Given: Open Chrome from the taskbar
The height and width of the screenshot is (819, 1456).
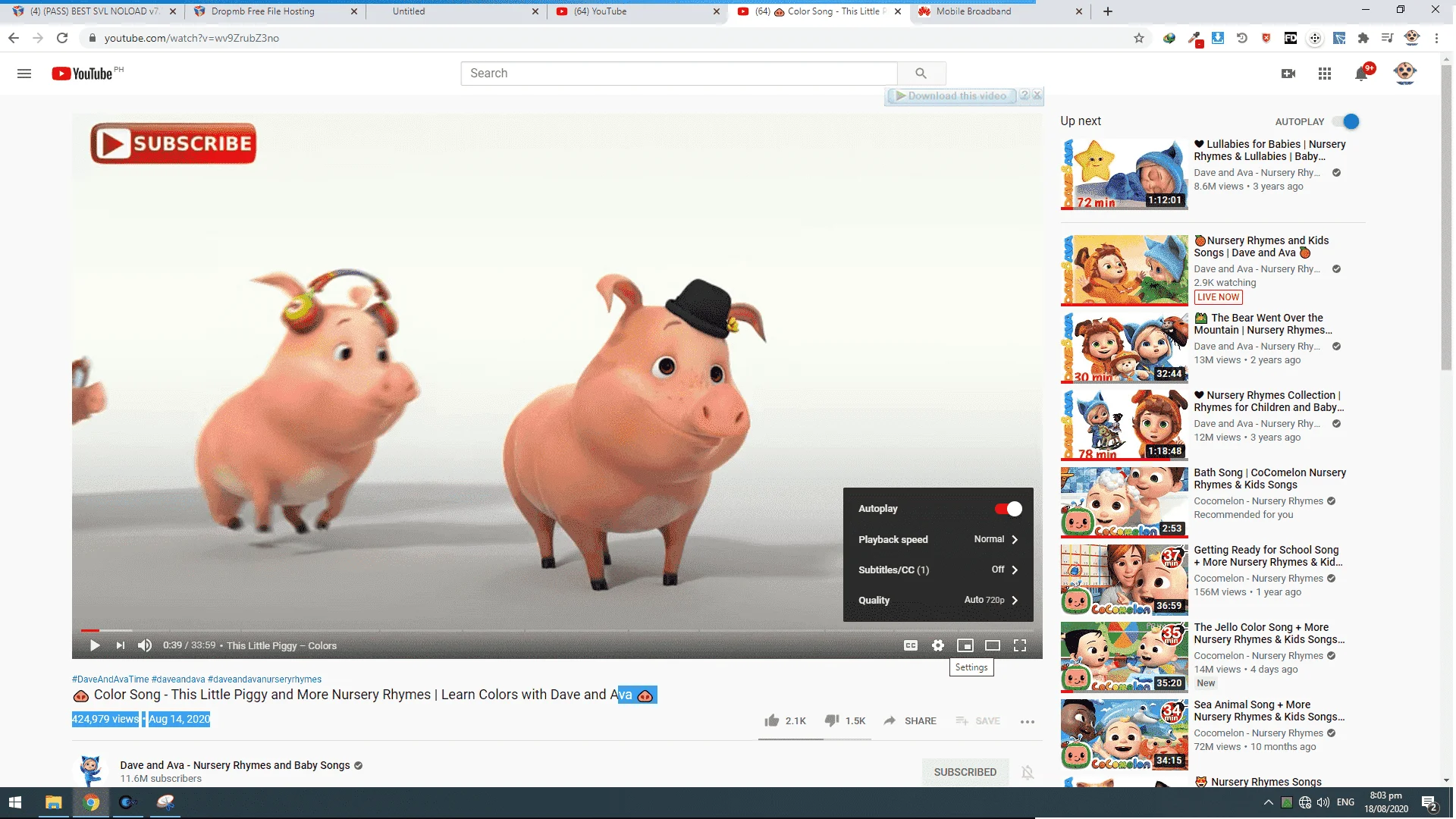Looking at the screenshot, I should 91,802.
